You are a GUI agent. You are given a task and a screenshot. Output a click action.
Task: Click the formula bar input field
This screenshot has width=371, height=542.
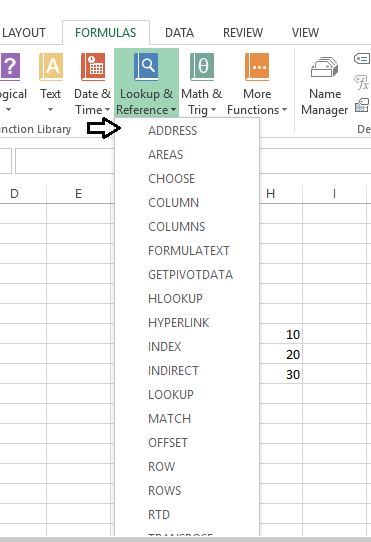(65, 161)
